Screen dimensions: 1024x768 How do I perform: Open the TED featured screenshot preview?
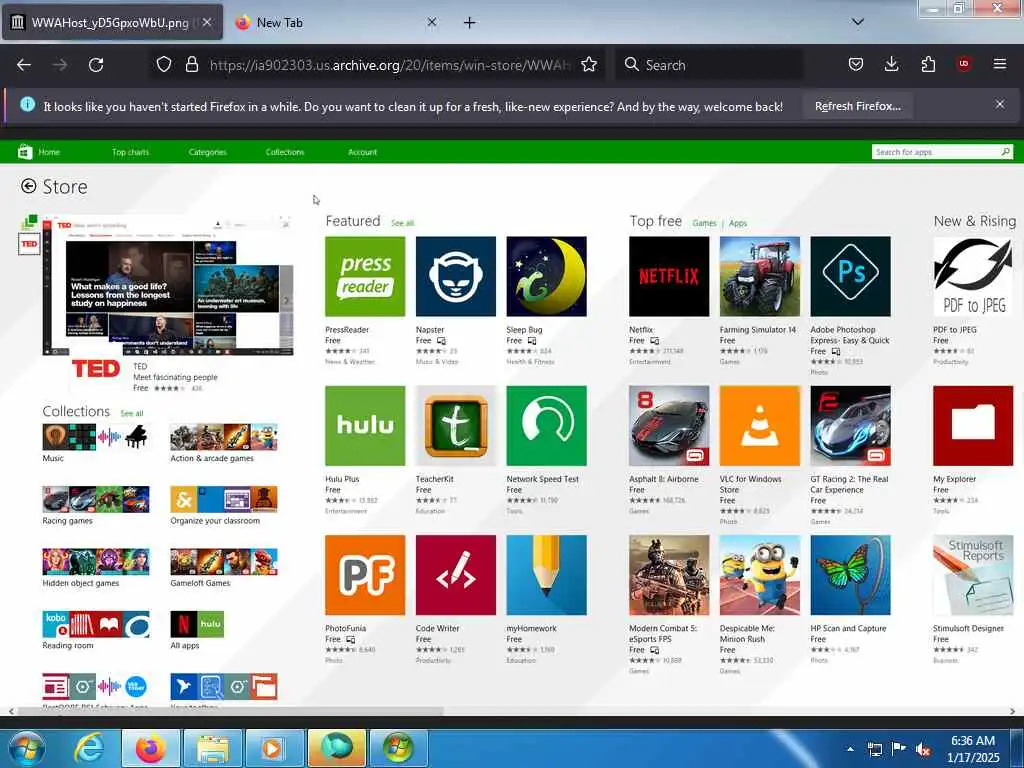tap(168, 287)
